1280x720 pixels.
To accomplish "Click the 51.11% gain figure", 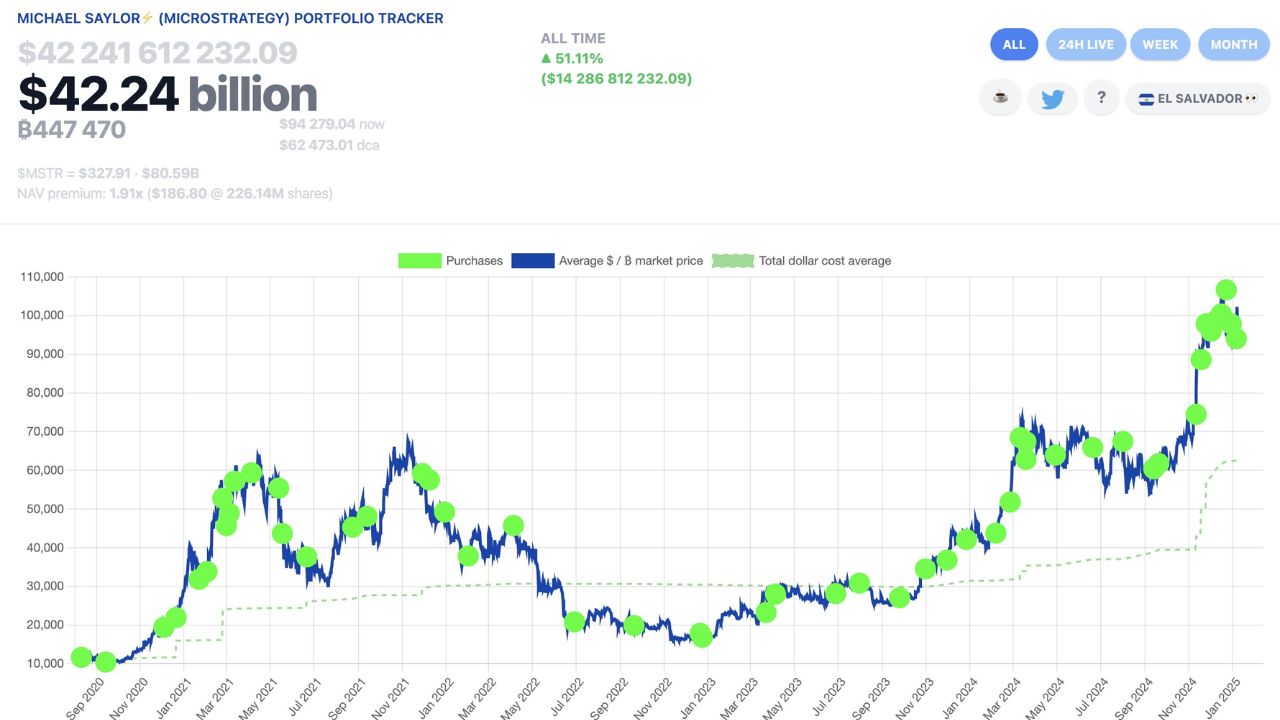I will click(573, 58).
